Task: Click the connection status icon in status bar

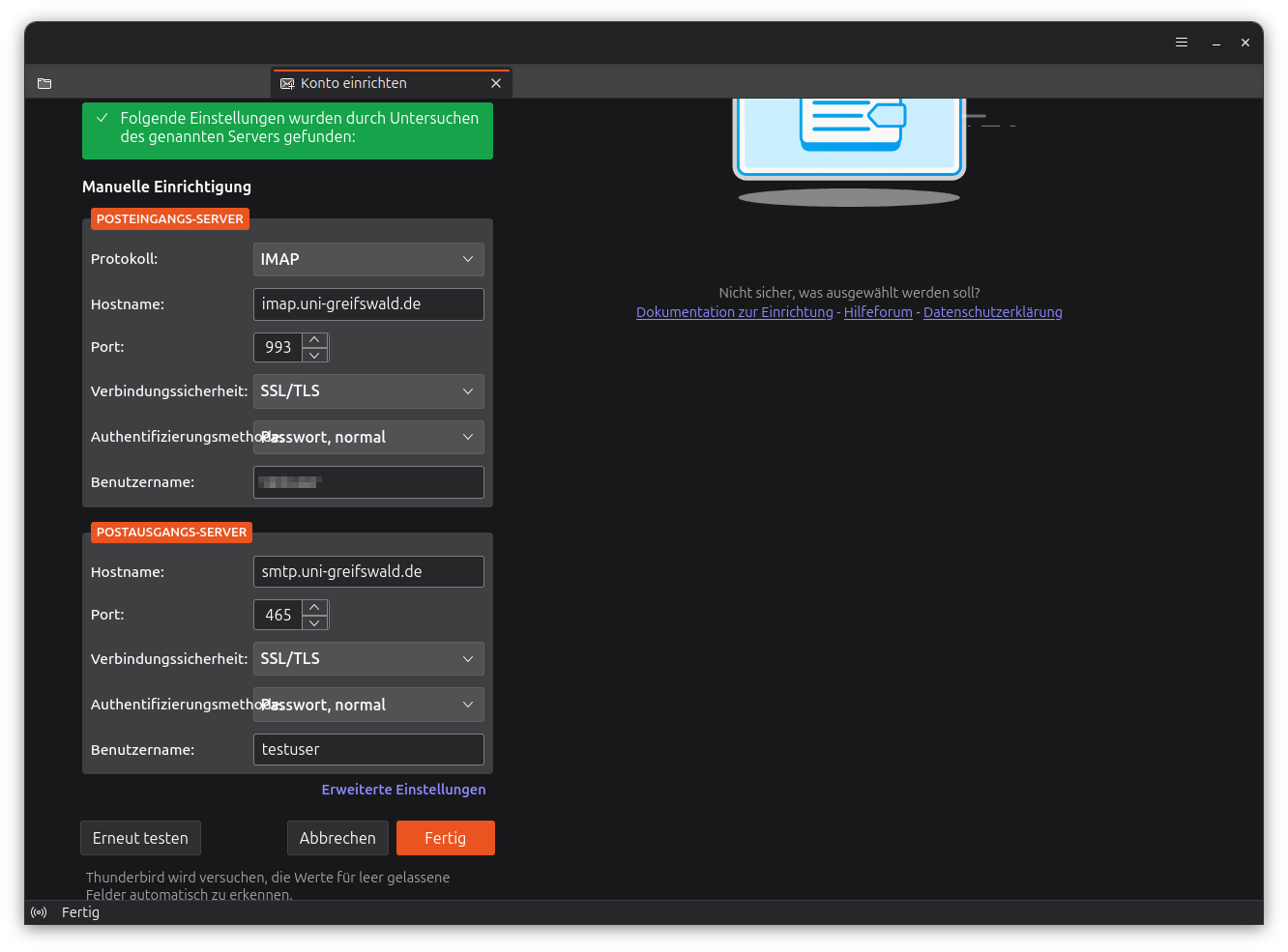Action: tap(39, 912)
